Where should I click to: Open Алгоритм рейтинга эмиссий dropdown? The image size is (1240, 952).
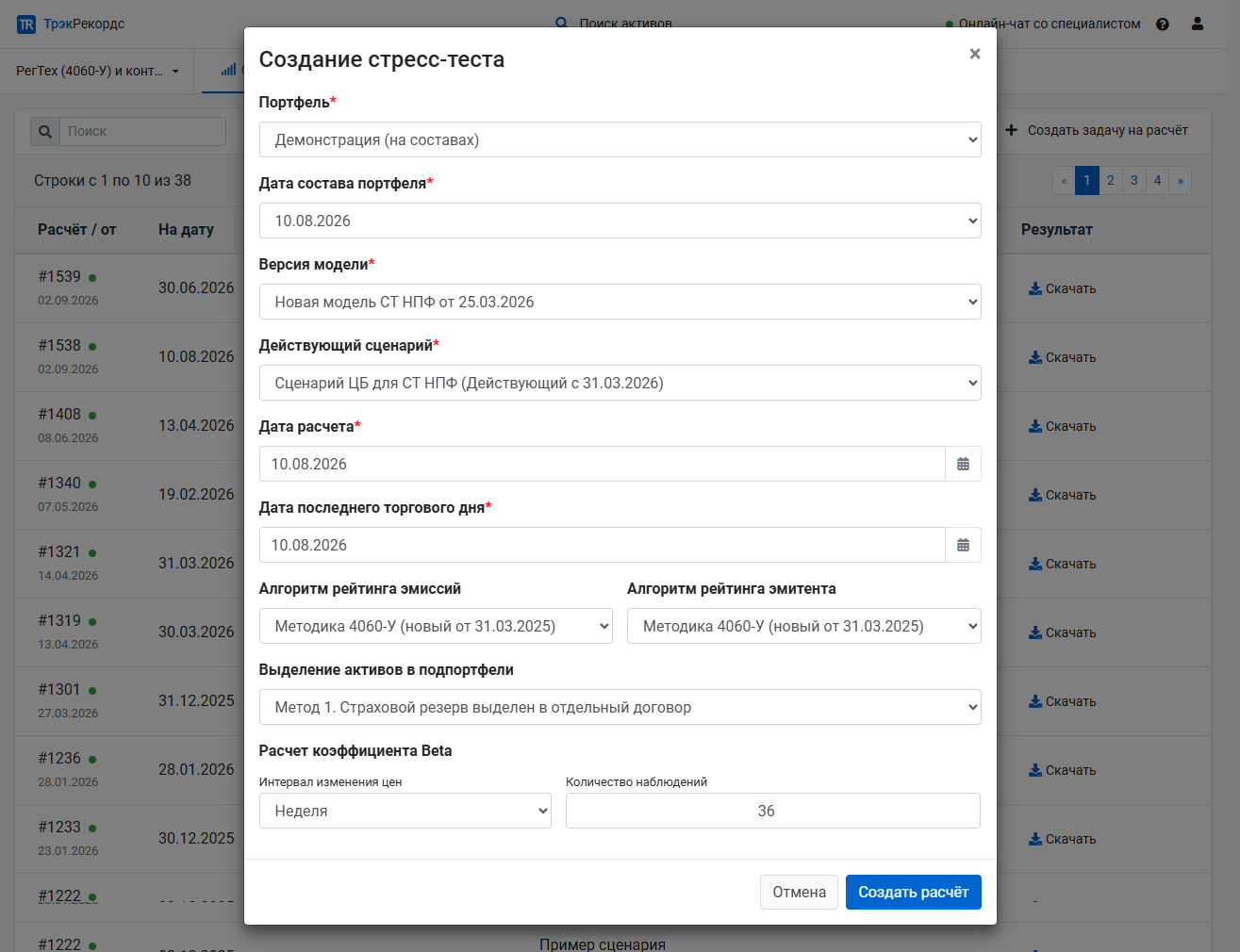pyautogui.click(x=436, y=626)
